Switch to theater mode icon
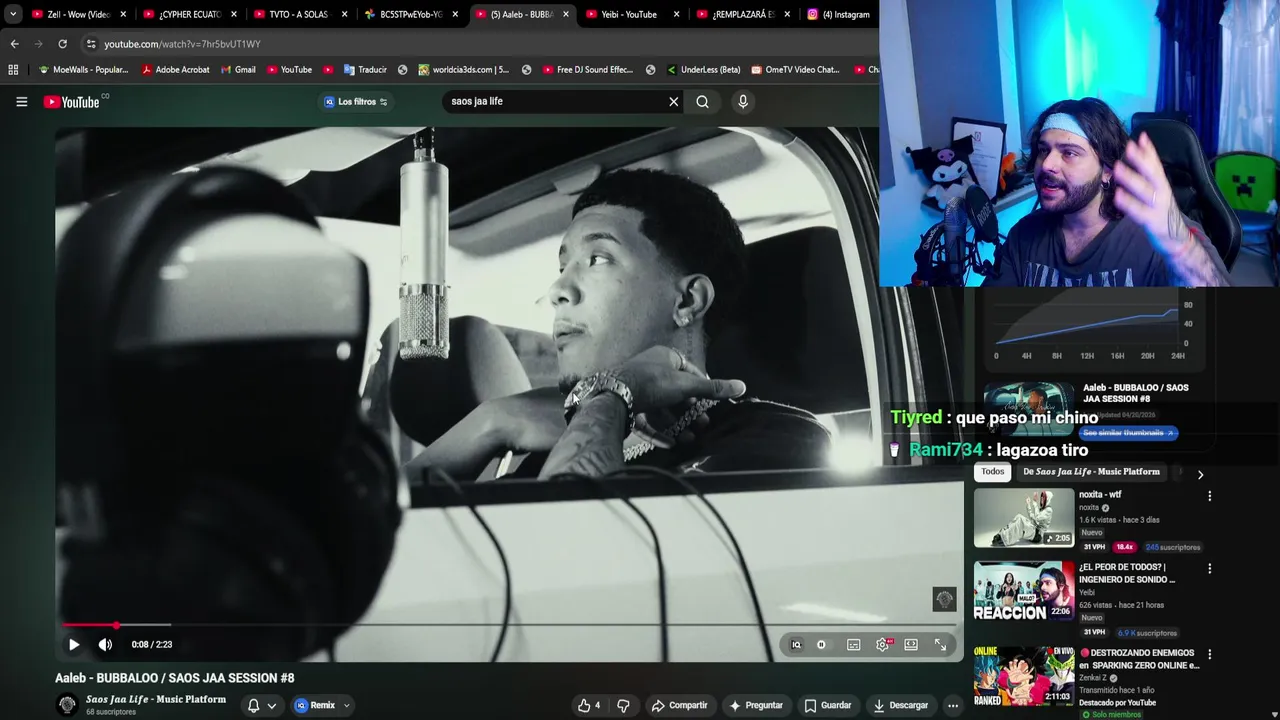 point(911,645)
